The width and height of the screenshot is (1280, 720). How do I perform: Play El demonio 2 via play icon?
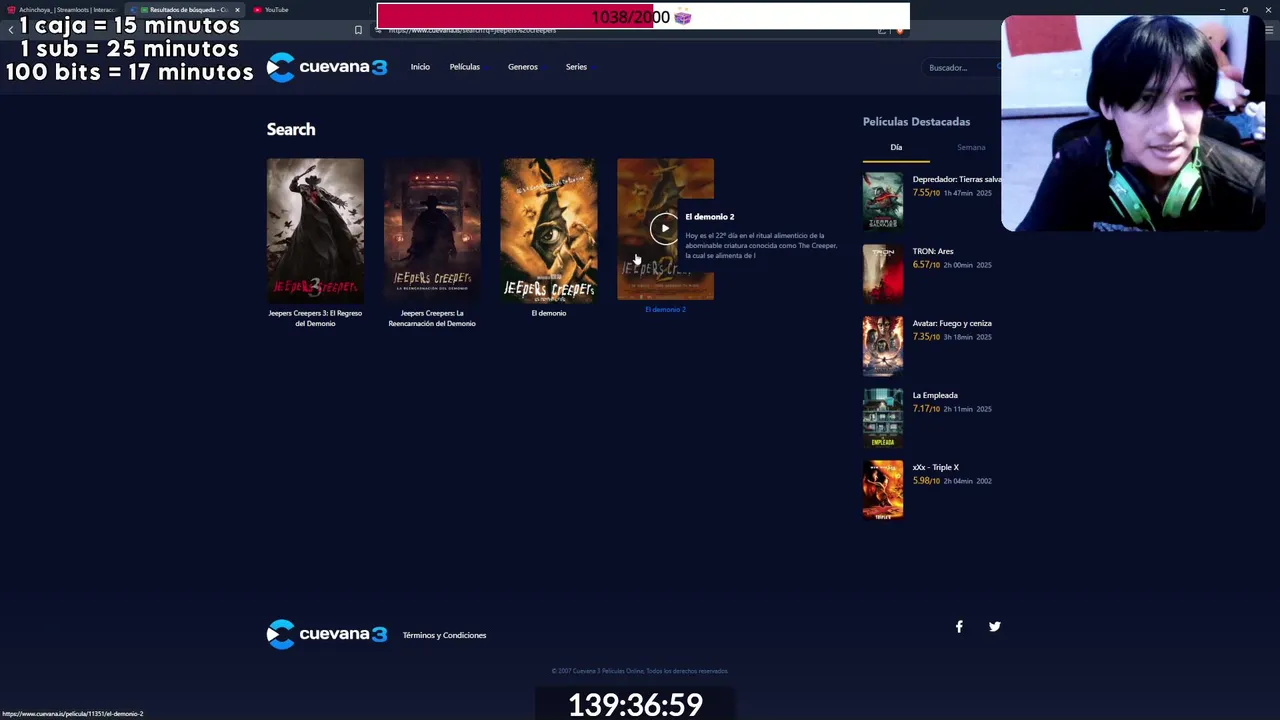(664, 228)
